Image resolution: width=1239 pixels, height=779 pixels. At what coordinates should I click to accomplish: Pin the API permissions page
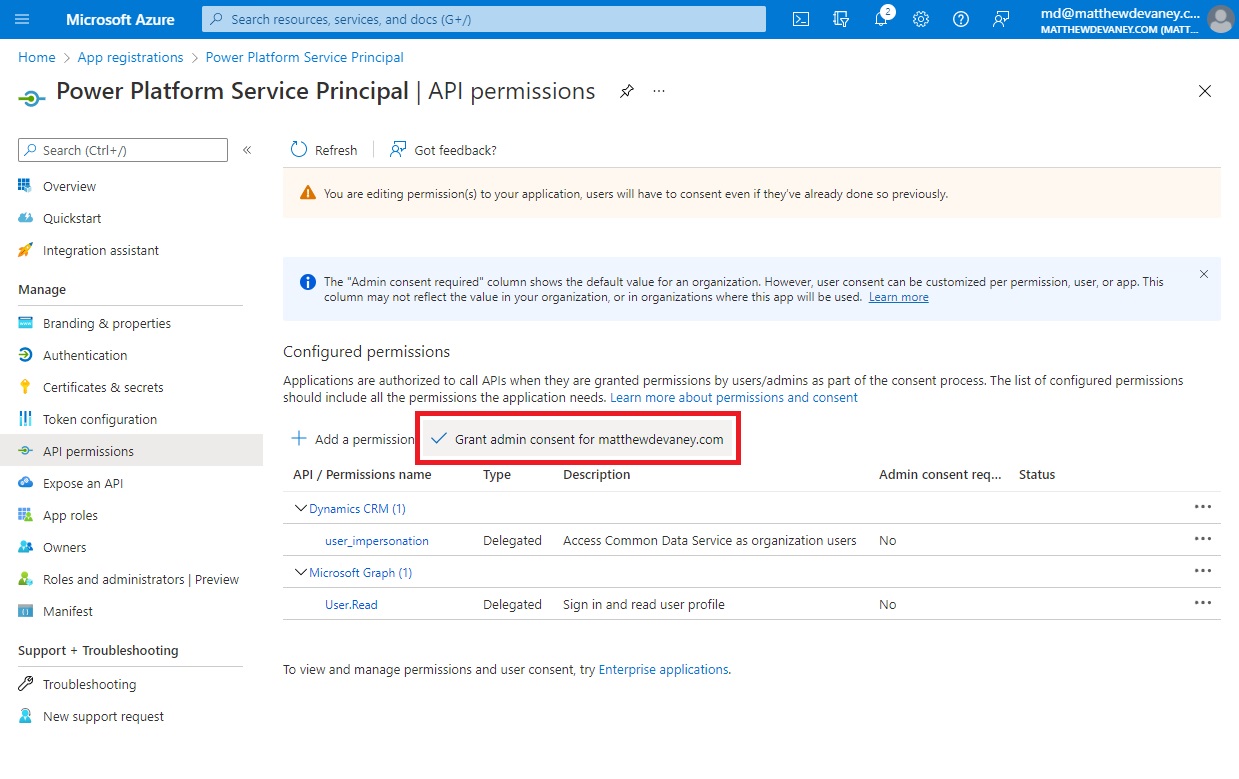click(x=627, y=91)
